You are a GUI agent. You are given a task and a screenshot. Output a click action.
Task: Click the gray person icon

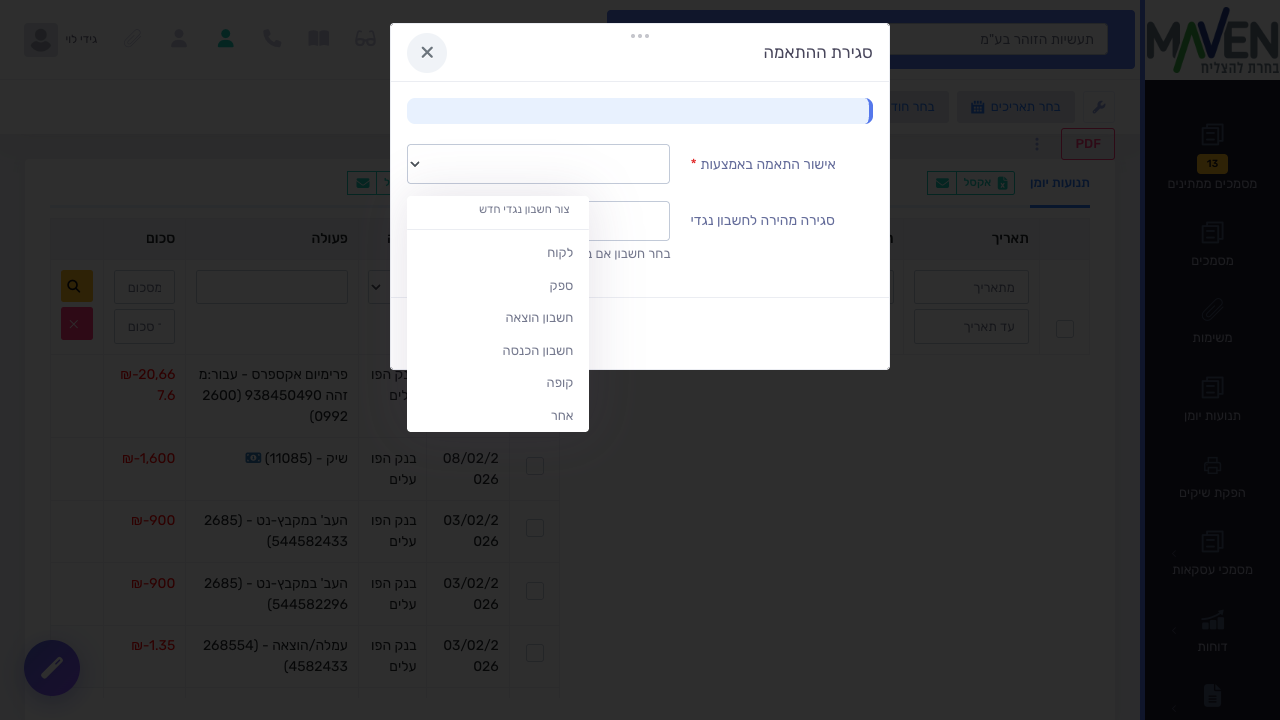179,38
